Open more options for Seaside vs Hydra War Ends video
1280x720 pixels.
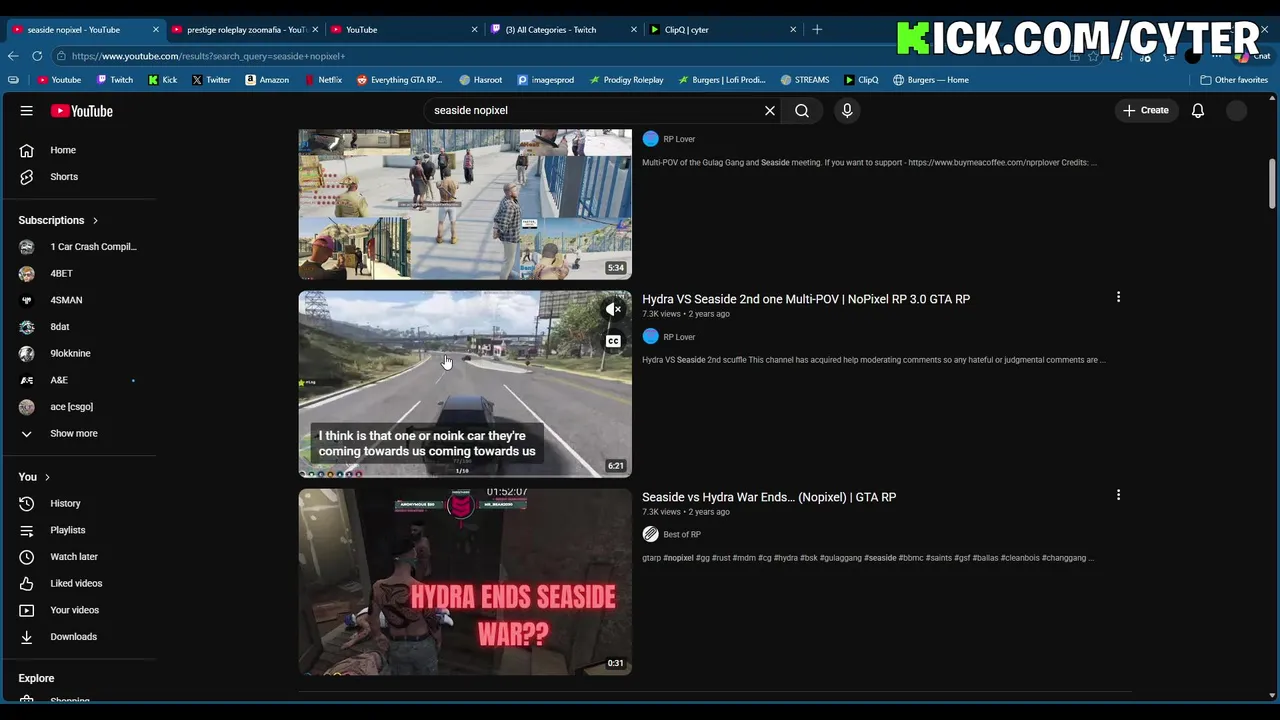(x=1118, y=495)
